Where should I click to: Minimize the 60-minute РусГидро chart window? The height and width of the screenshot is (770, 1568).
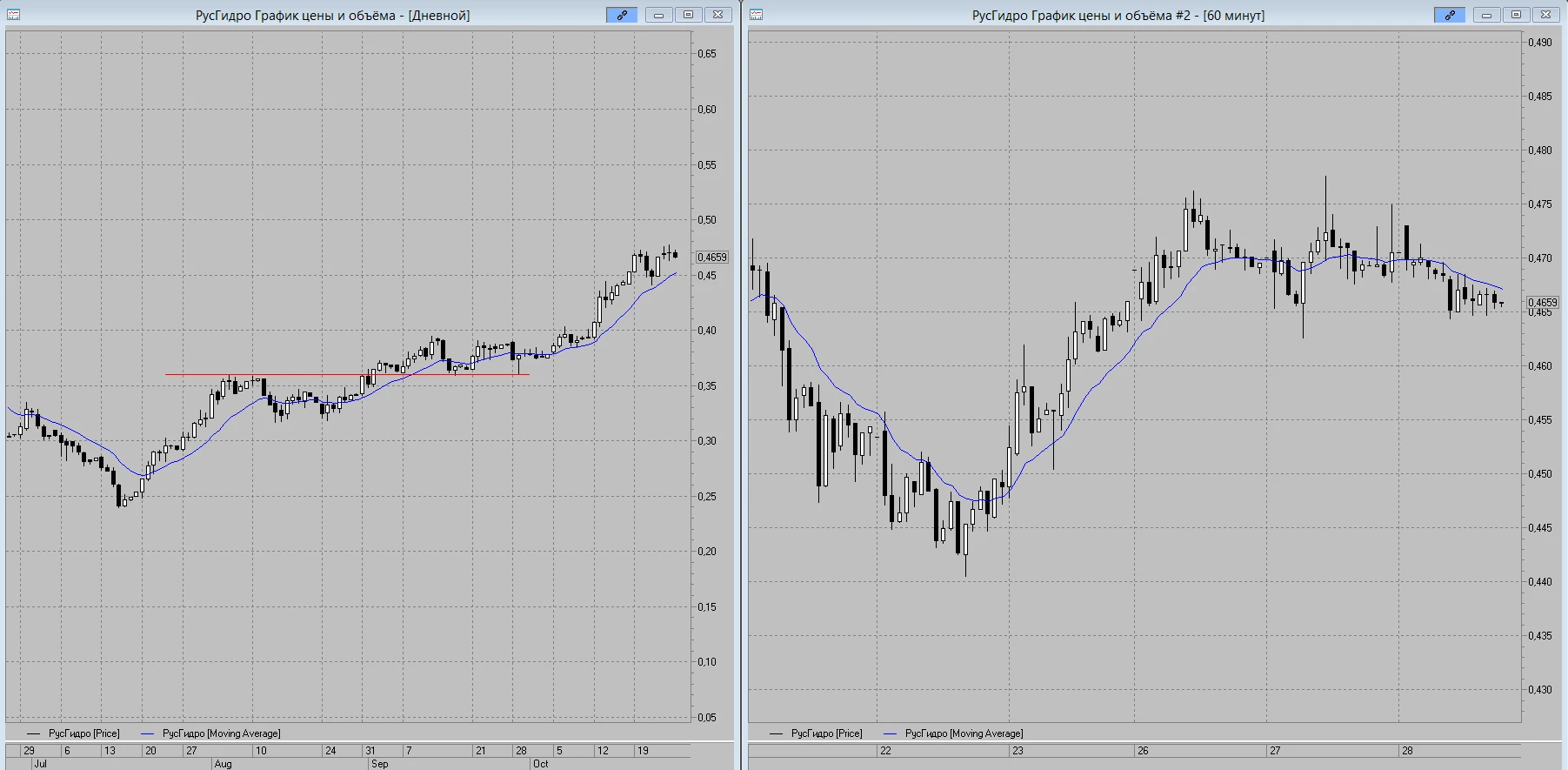[x=1486, y=15]
